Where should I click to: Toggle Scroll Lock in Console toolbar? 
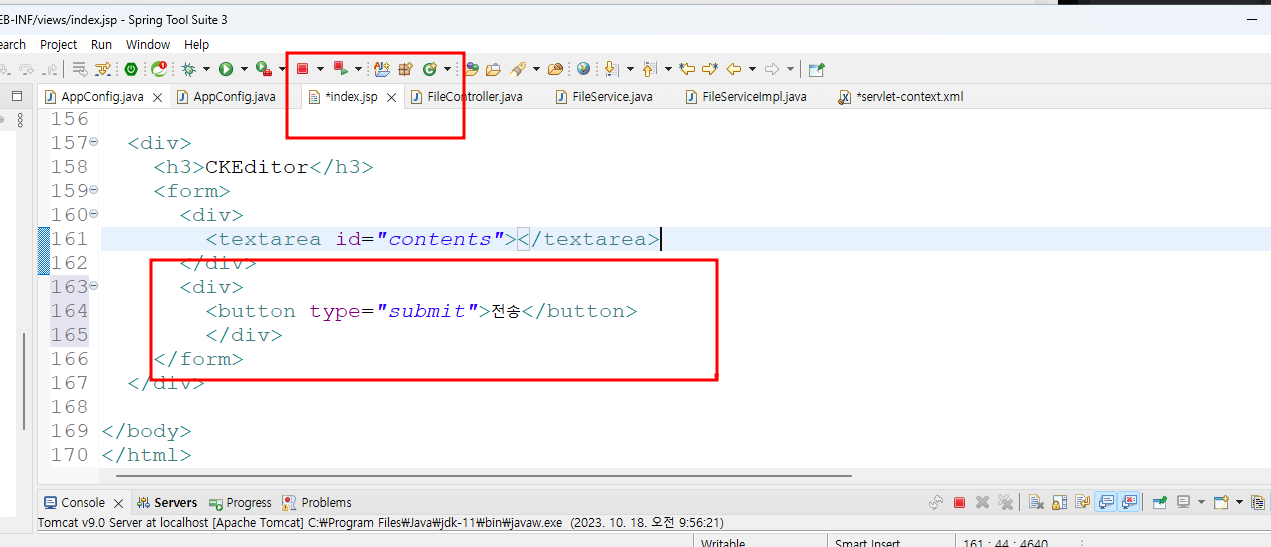[x=1059, y=502]
